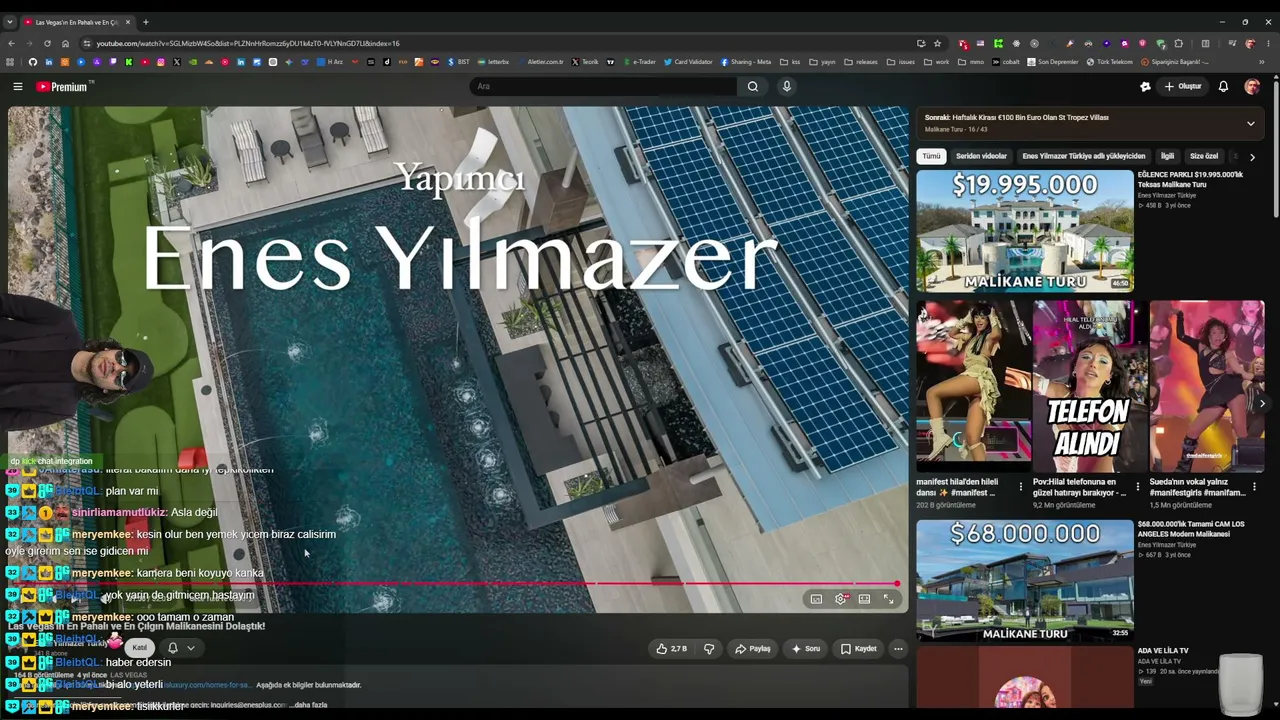Open the Card Validator bookmark
This screenshot has width=1280, height=720.
pos(688,62)
